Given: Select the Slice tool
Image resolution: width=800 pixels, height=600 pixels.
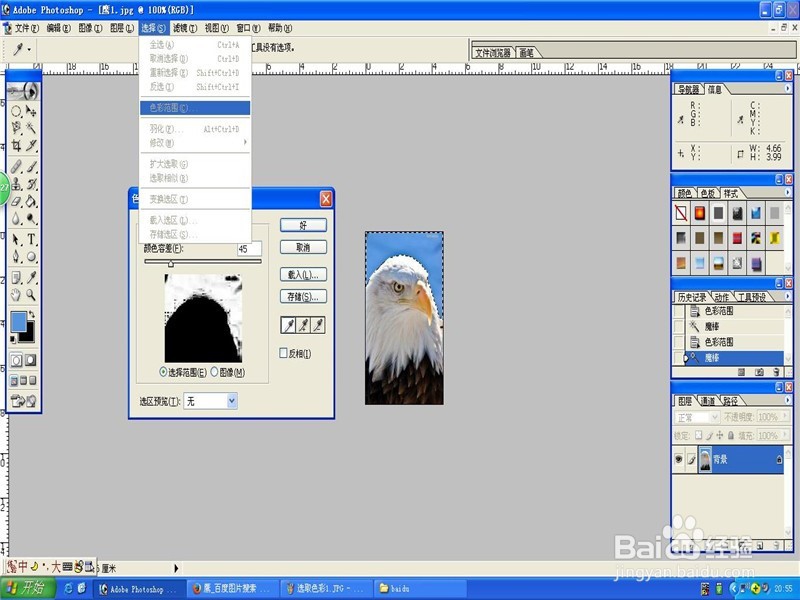Looking at the screenshot, I should (x=31, y=145).
